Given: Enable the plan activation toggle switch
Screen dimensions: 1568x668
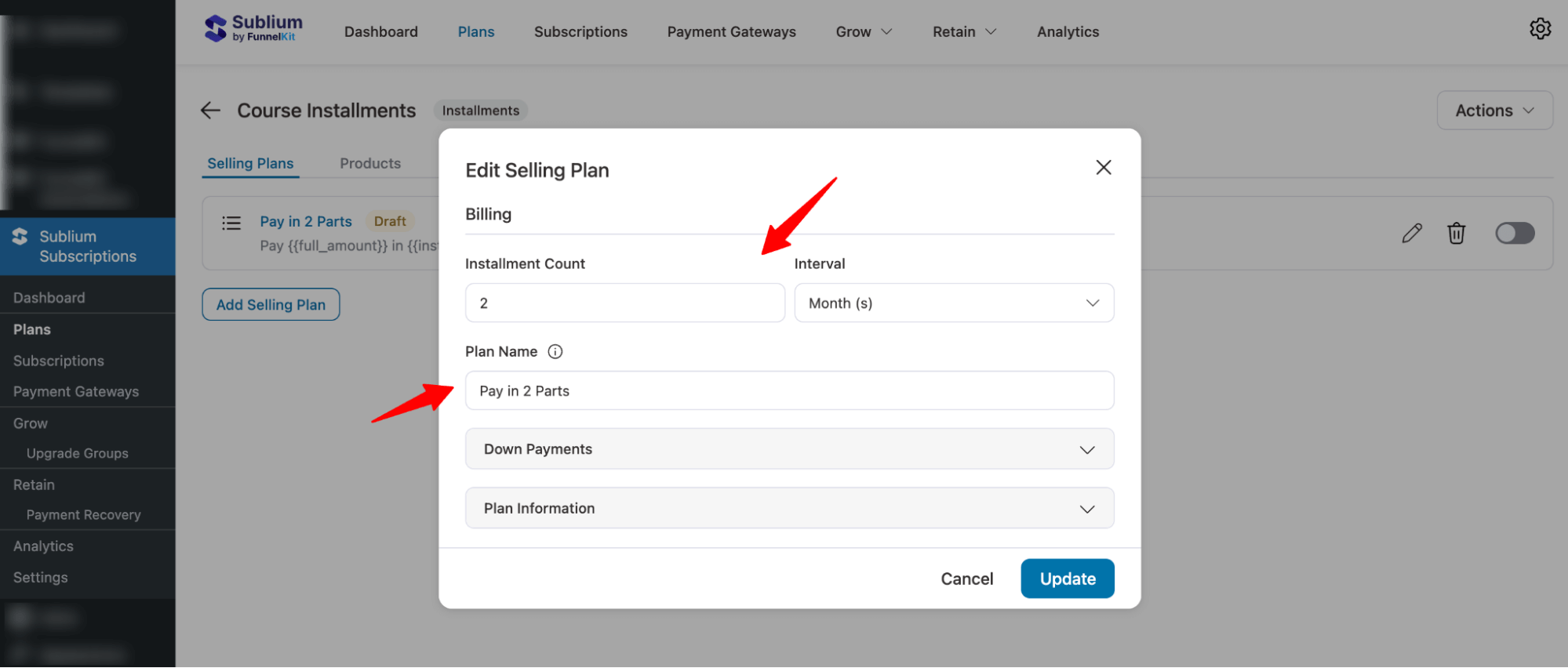Looking at the screenshot, I should click(x=1515, y=233).
